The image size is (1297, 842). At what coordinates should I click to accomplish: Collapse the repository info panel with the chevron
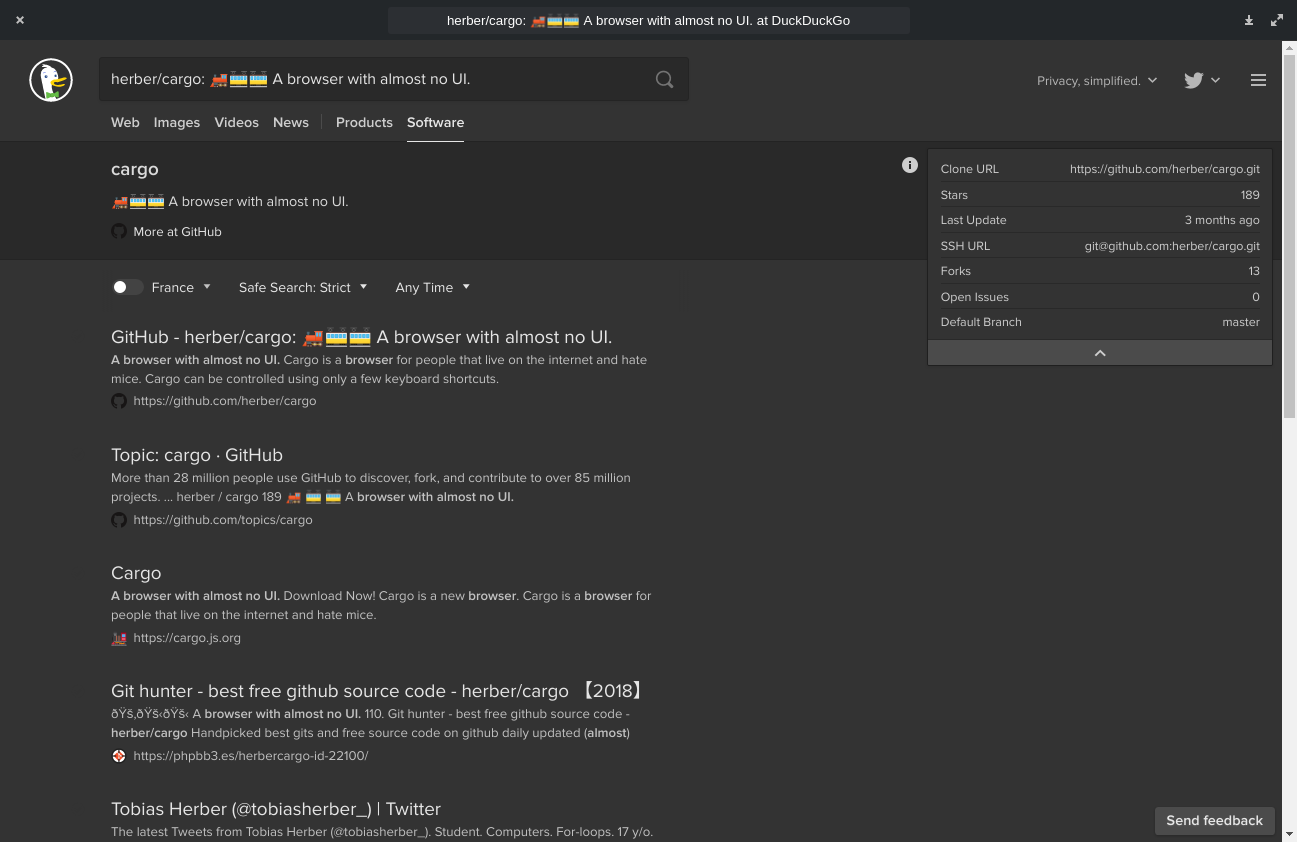coord(1100,353)
